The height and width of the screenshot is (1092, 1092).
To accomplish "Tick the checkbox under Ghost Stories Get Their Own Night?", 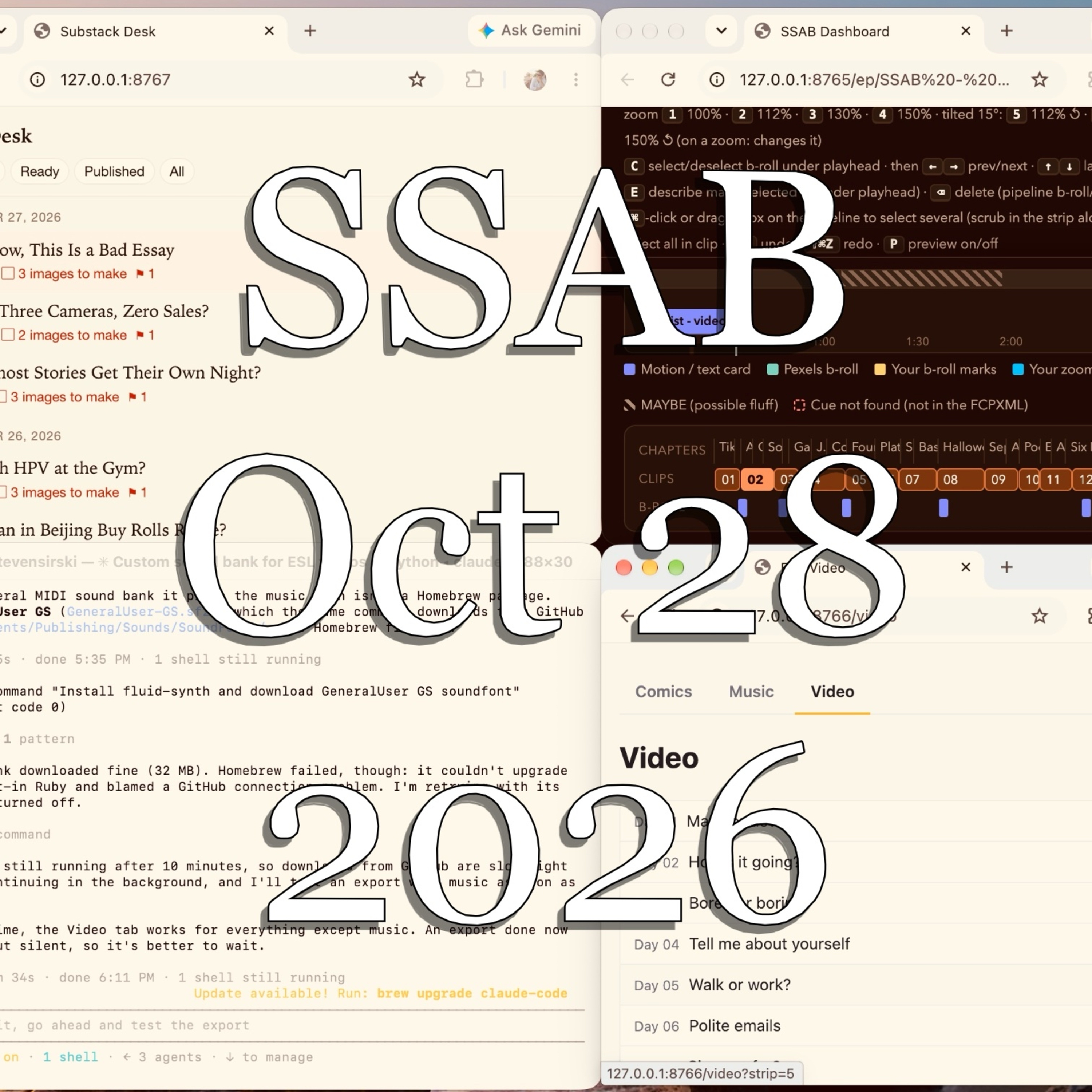I will pyautogui.click(x=3, y=397).
